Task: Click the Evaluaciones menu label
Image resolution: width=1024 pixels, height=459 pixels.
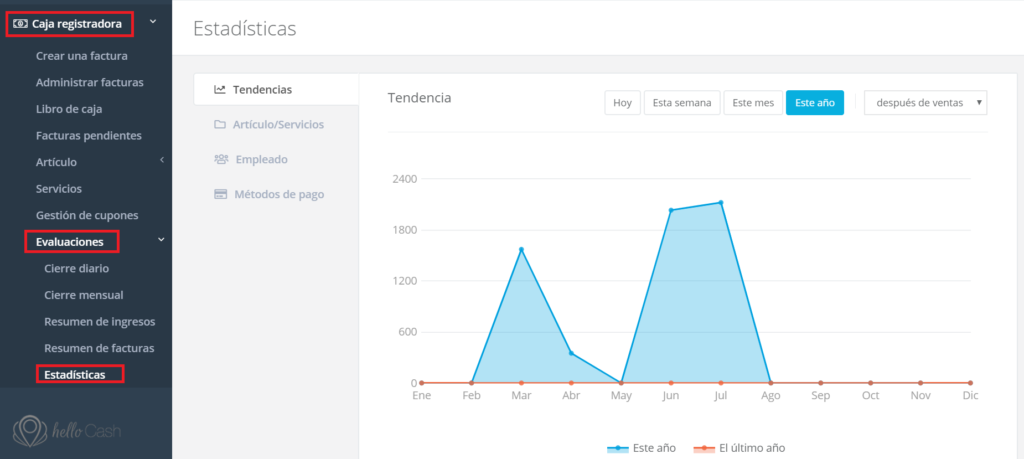Action: 70,242
